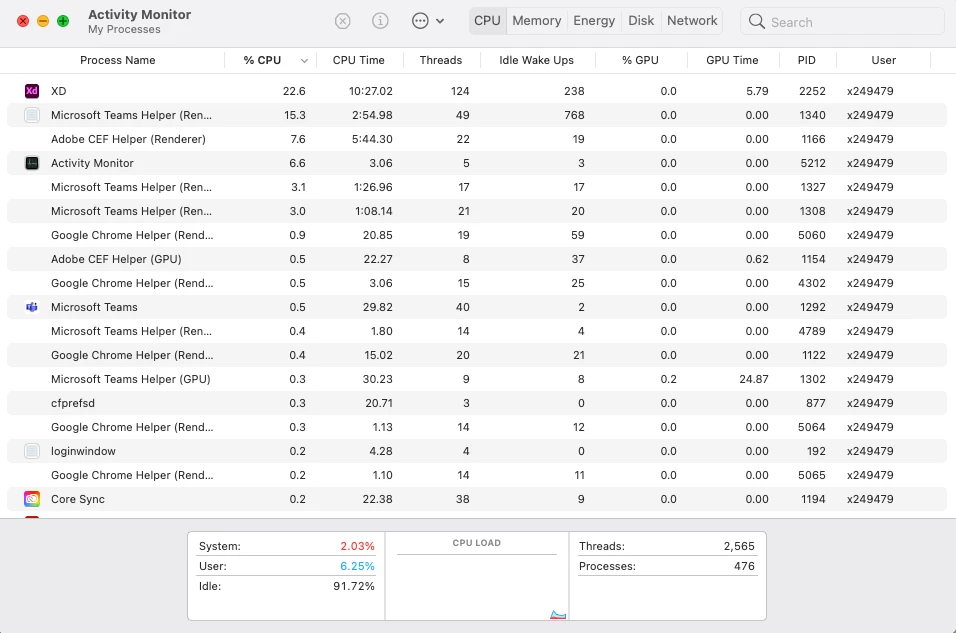956x633 pixels.
Task: Sort by Idle Wake Ups column header
Action: click(537, 60)
